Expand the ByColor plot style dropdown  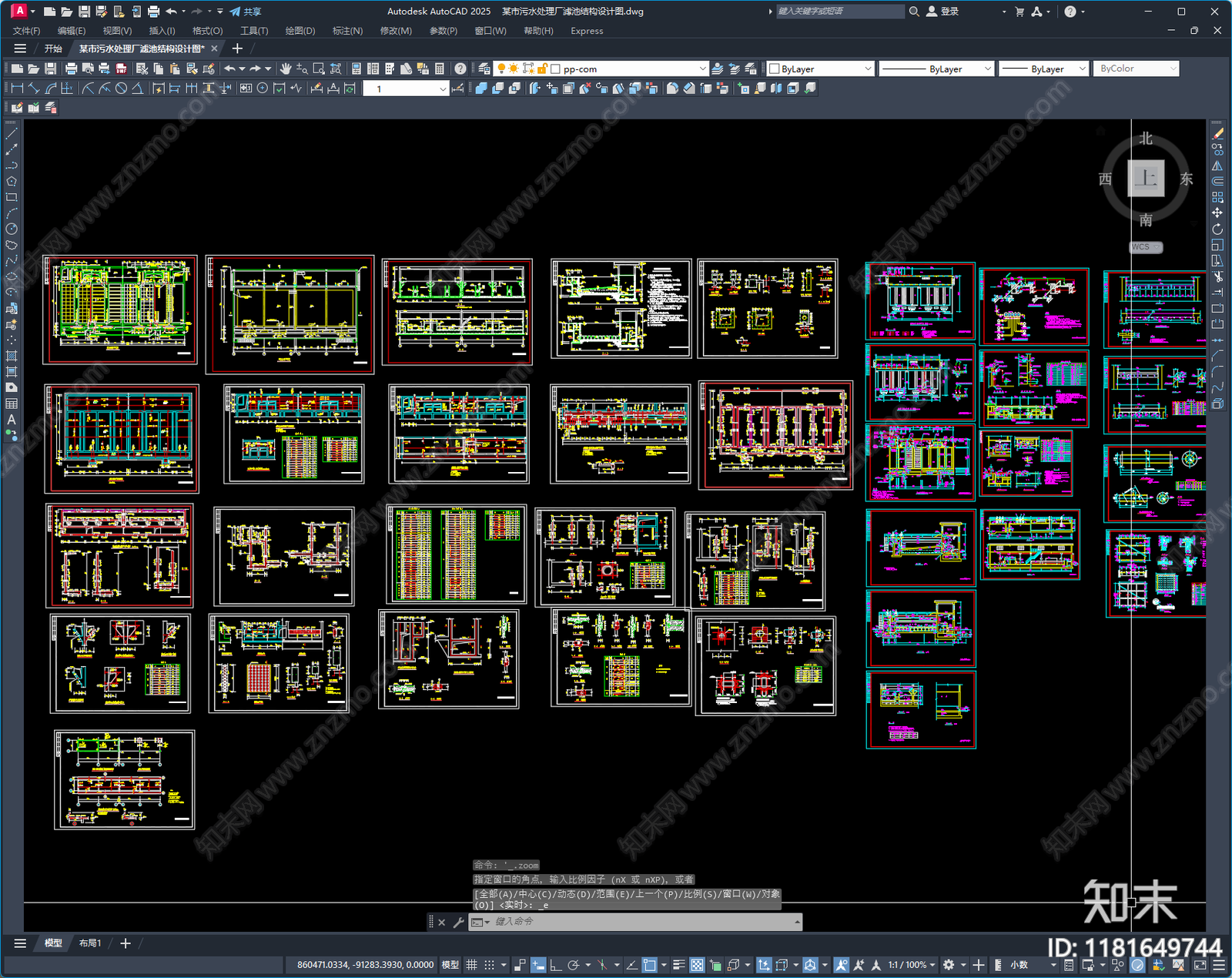1173,69
